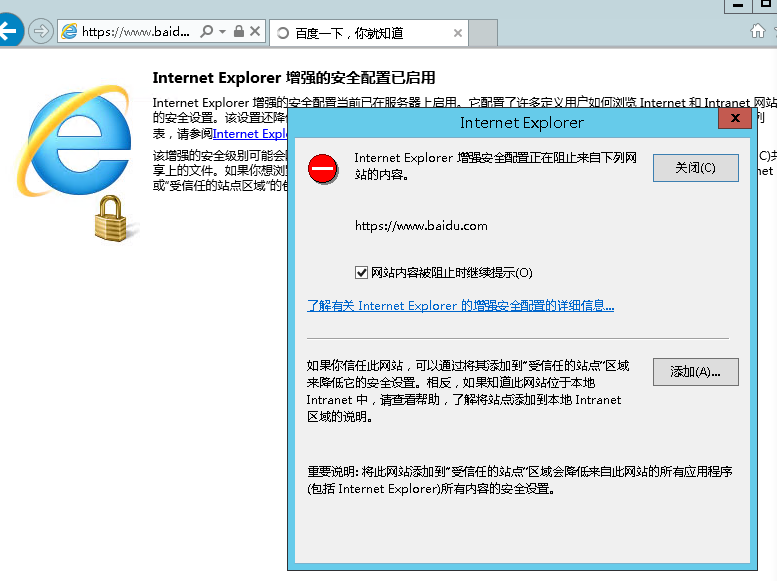Stop loading with the address bar X
Viewport: 777px width, 581px height.
coord(255,31)
